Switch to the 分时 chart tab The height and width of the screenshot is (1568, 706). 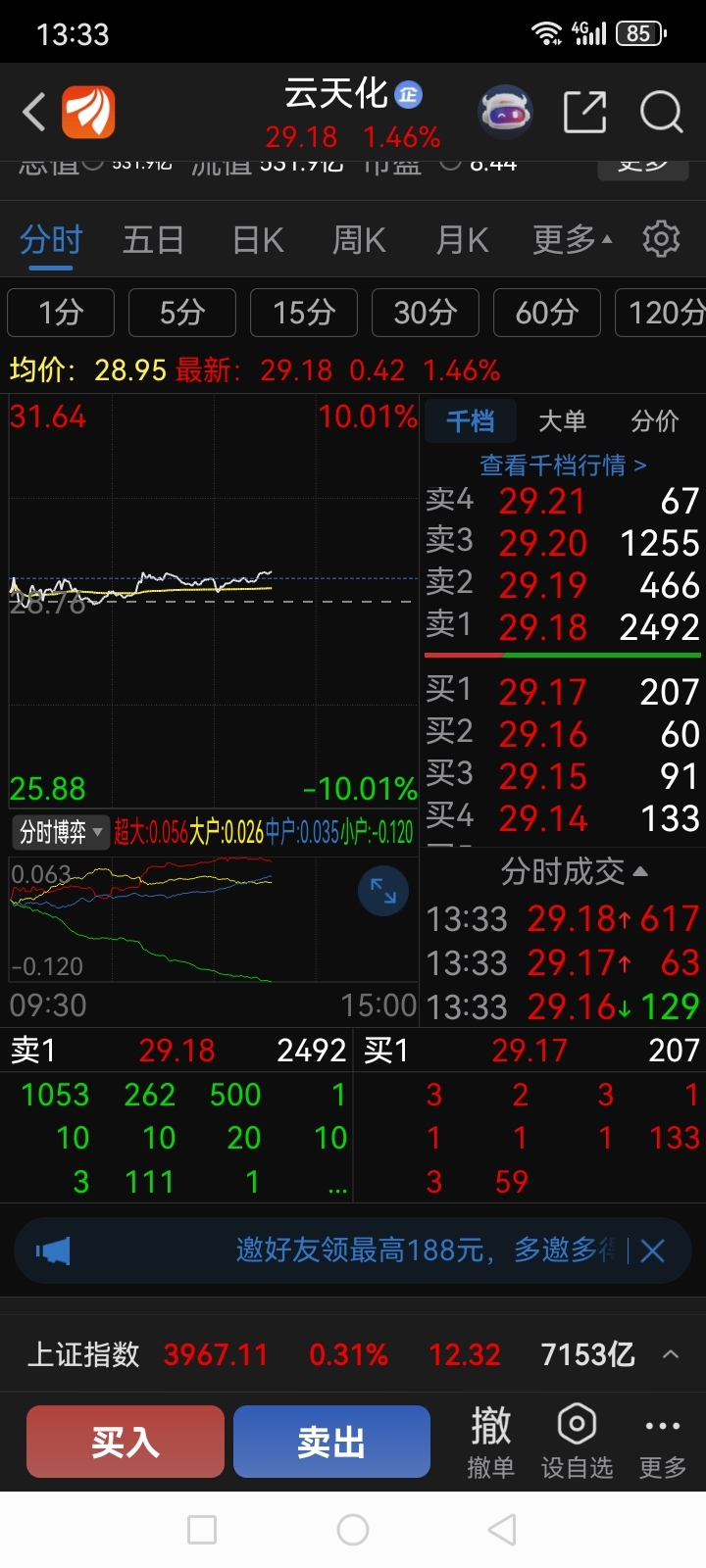tap(51, 240)
